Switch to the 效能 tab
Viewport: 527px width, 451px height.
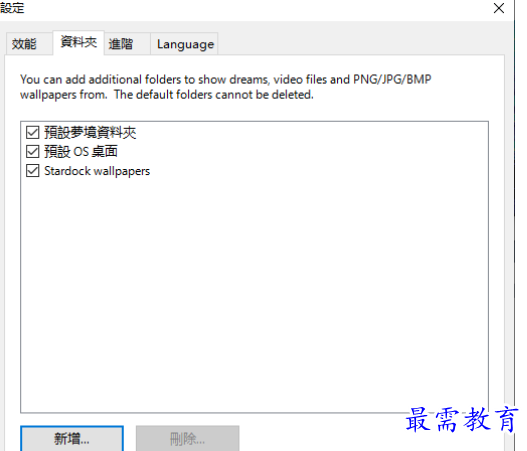click(x=29, y=44)
